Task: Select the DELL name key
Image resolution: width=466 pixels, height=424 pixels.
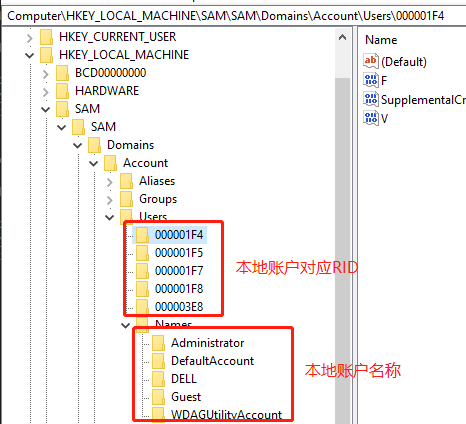Action: coord(184,379)
